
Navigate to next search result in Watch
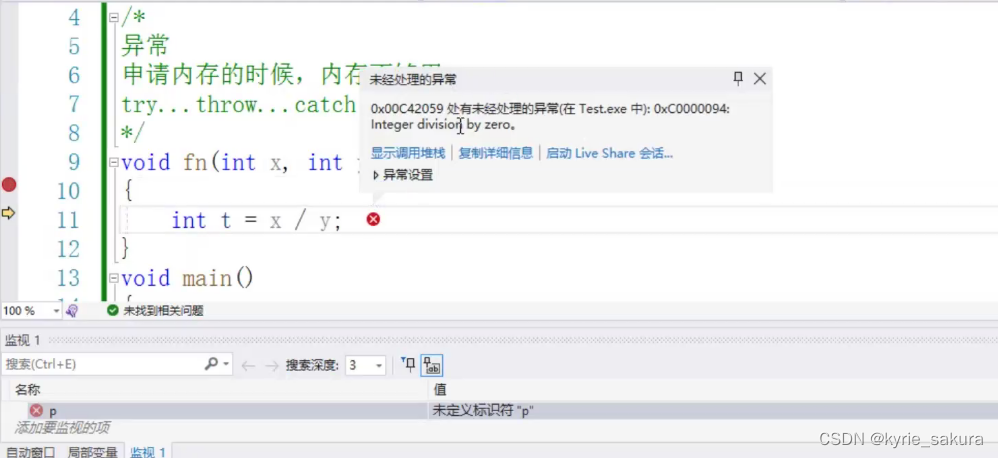[x=272, y=365]
